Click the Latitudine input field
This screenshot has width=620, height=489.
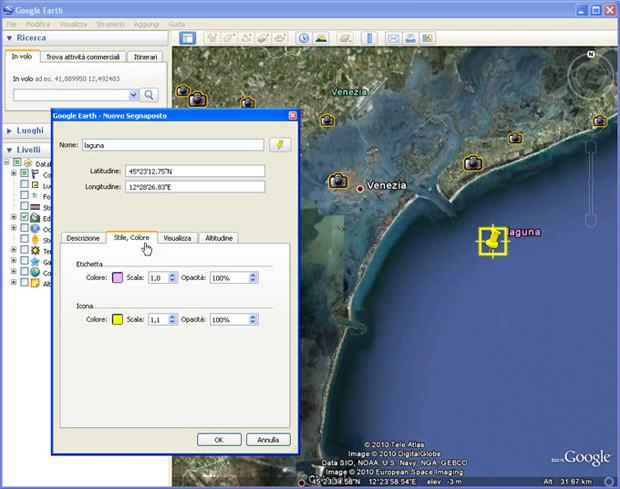(195, 171)
